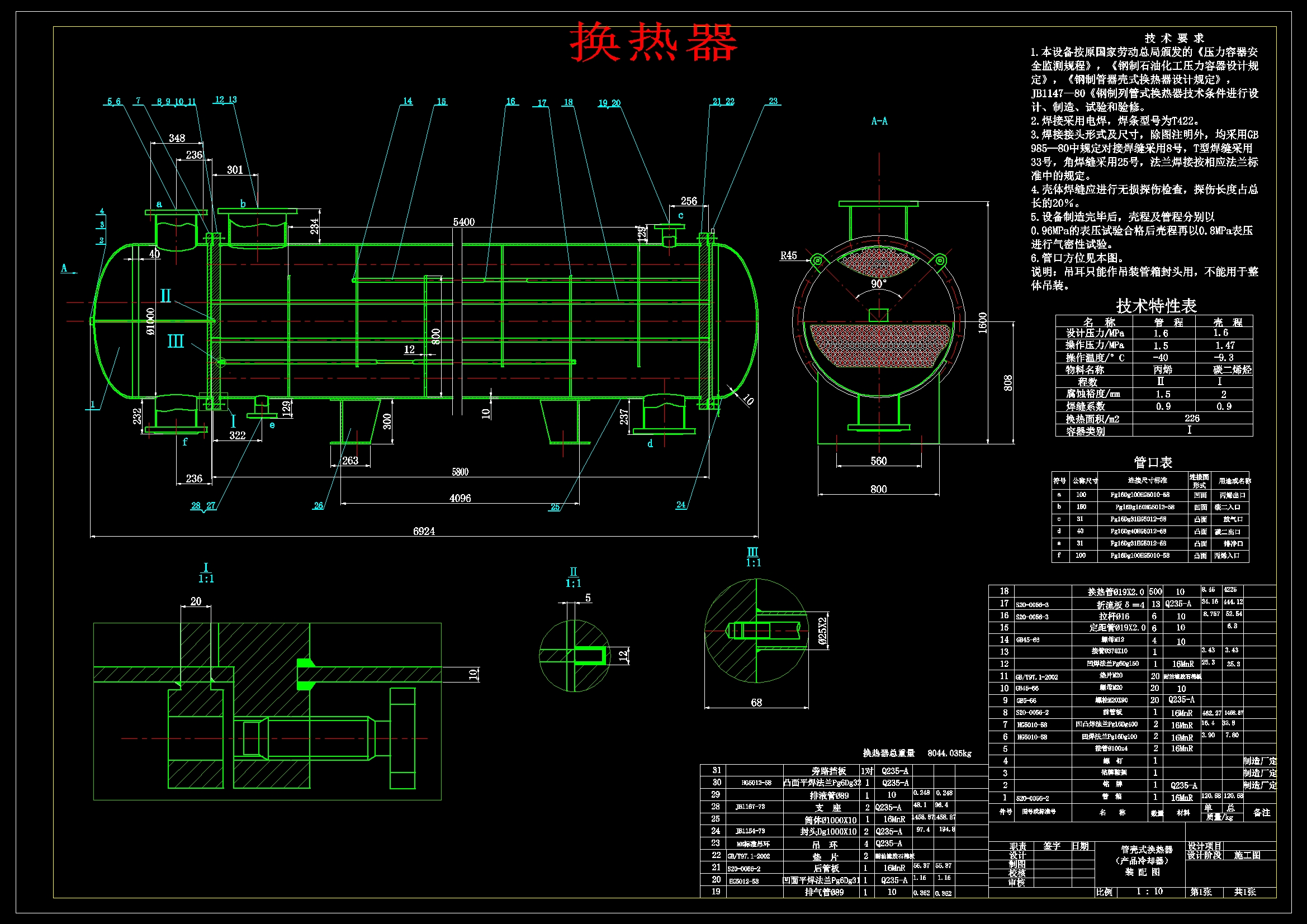This screenshot has width=1307, height=924.
Task: Click the 5400 tube length dimension text
Action: point(463,222)
